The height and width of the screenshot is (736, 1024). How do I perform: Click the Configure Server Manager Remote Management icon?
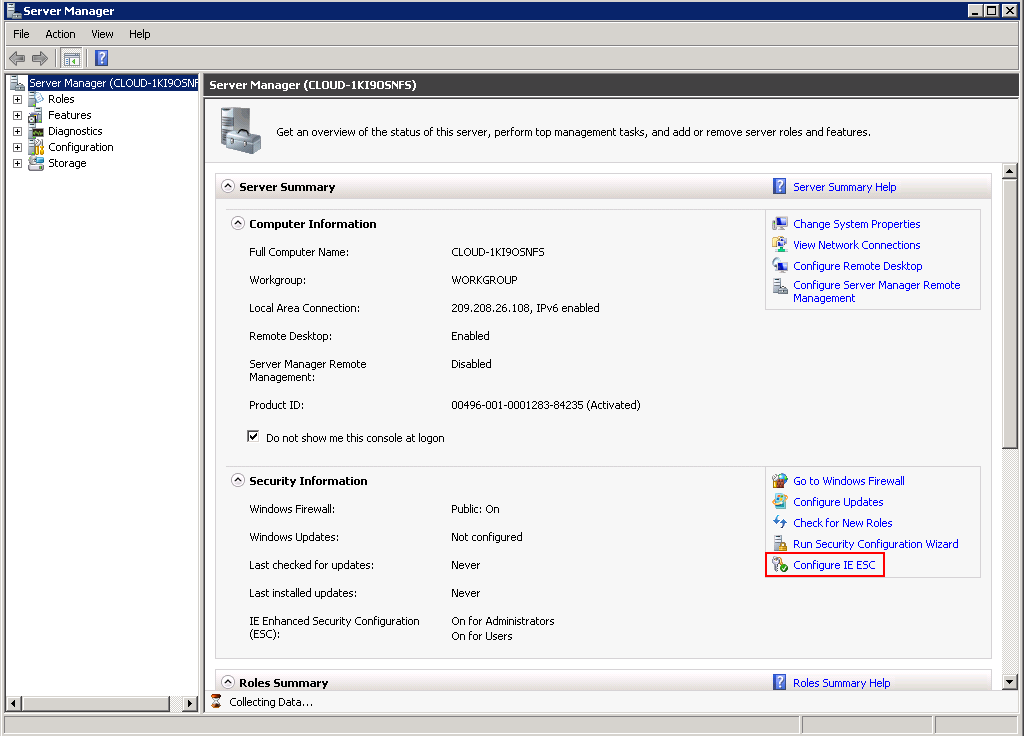coord(780,286)
